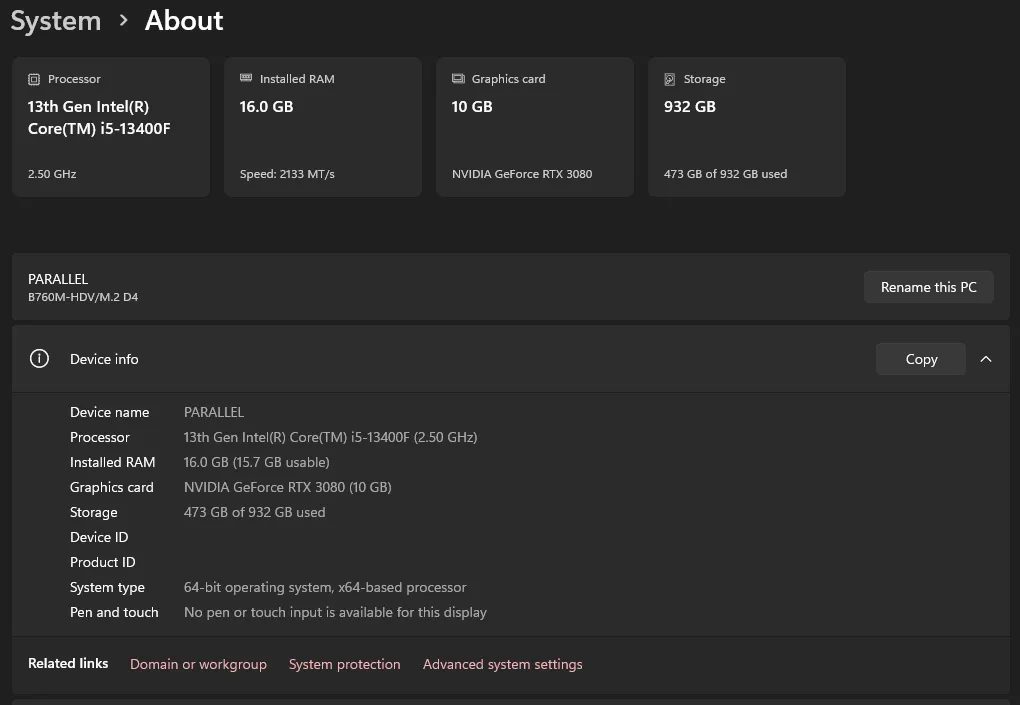Open Advanced system settings
Screen dimensions: 1020x705
click(x=503, y=664)
